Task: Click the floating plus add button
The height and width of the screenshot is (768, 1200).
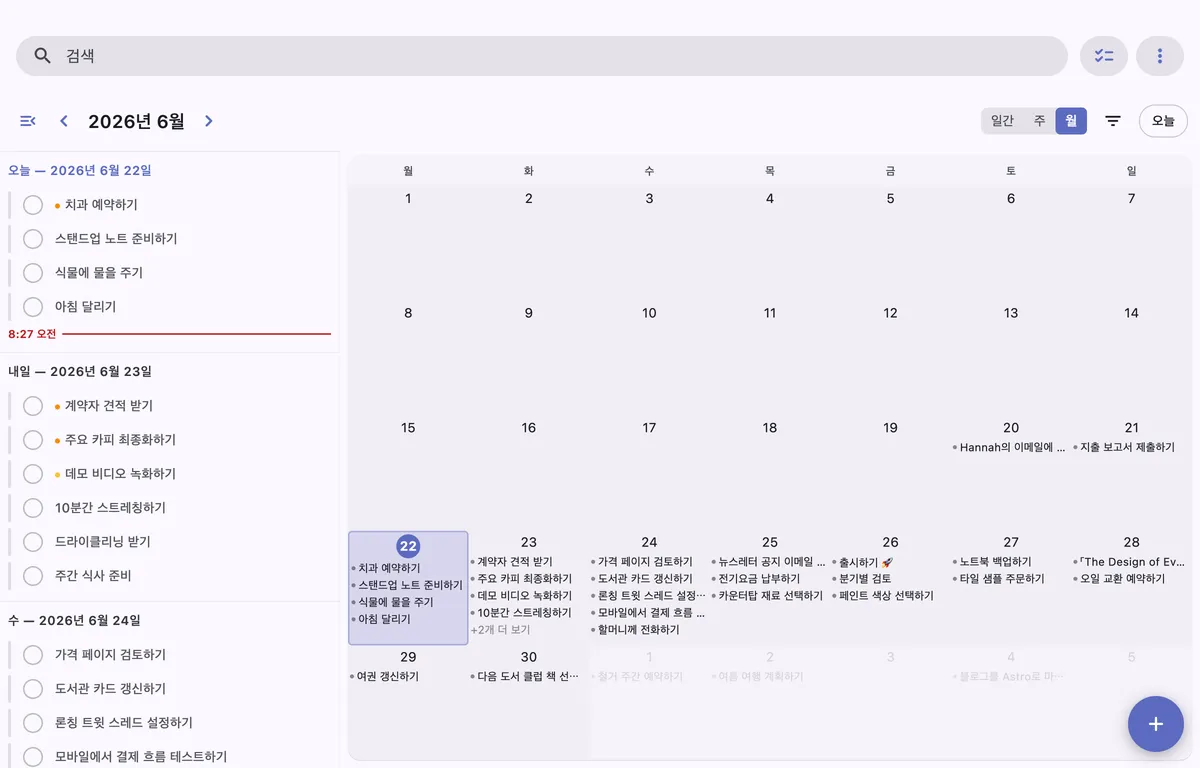Action: point(1156,724)
